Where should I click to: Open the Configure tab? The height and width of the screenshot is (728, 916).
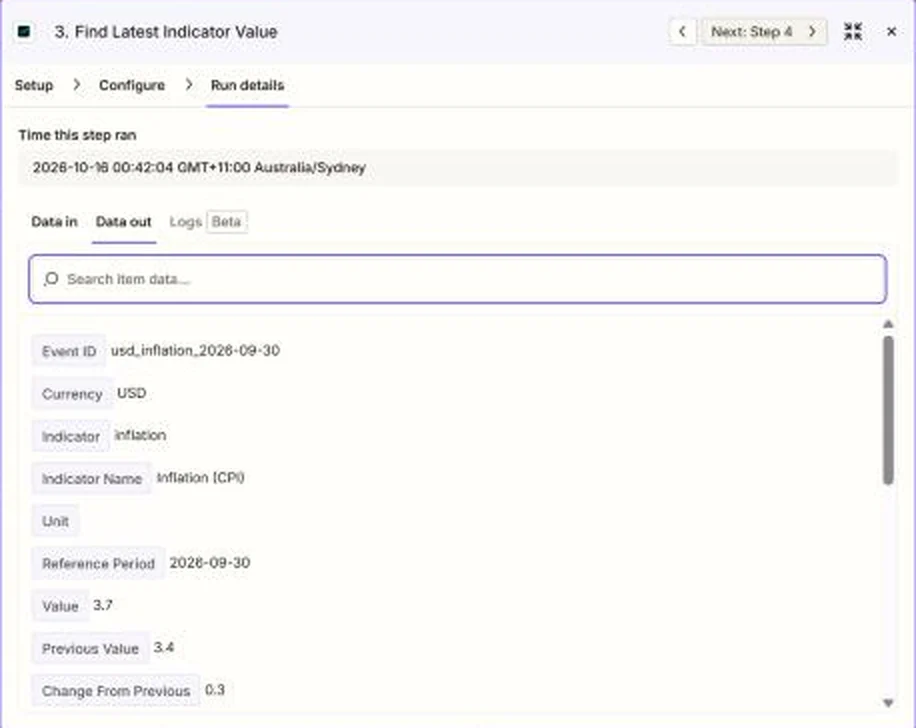click(x=132, y=85)
